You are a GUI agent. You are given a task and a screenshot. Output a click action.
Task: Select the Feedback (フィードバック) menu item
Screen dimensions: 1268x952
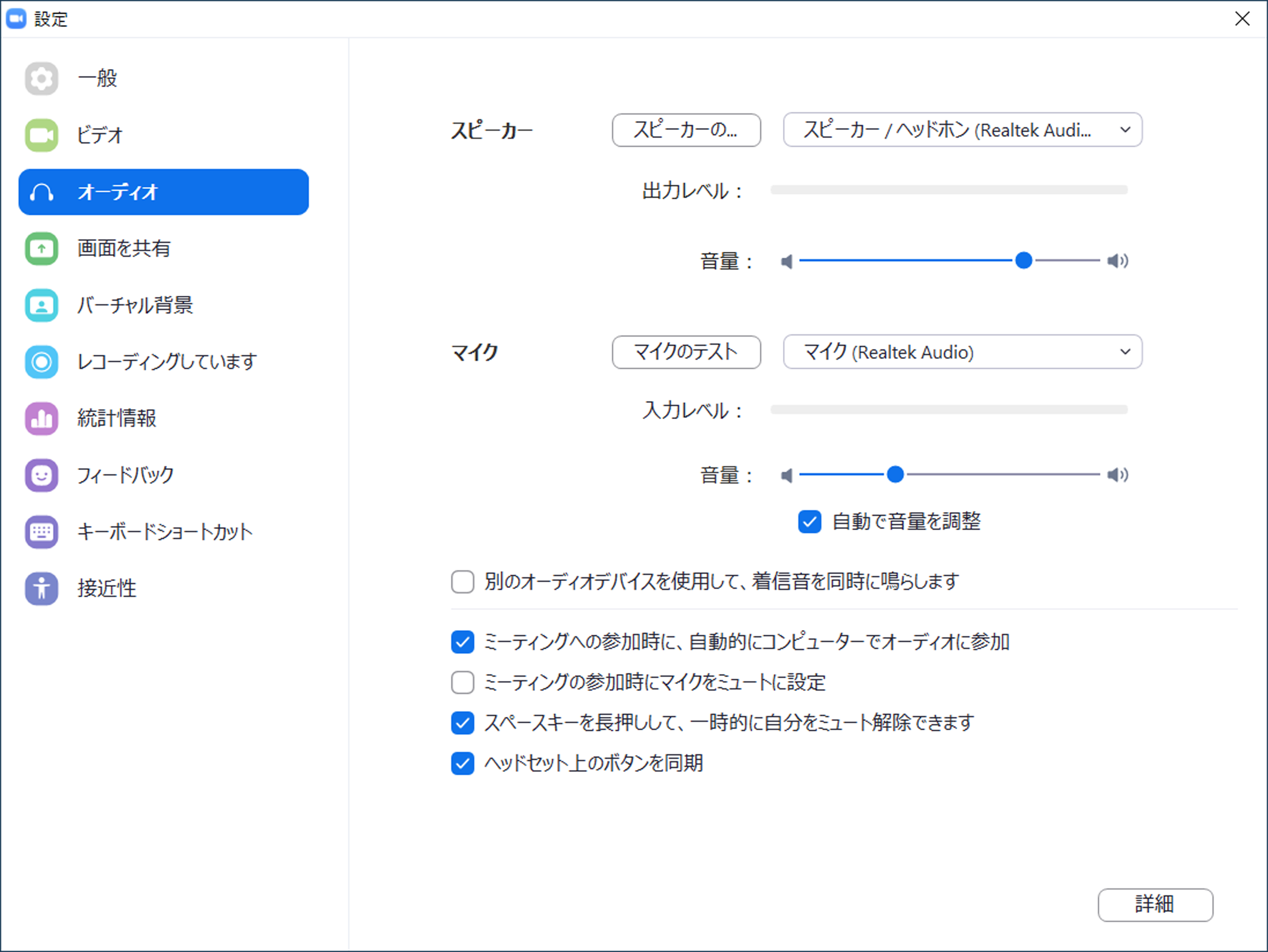(125, 475)
